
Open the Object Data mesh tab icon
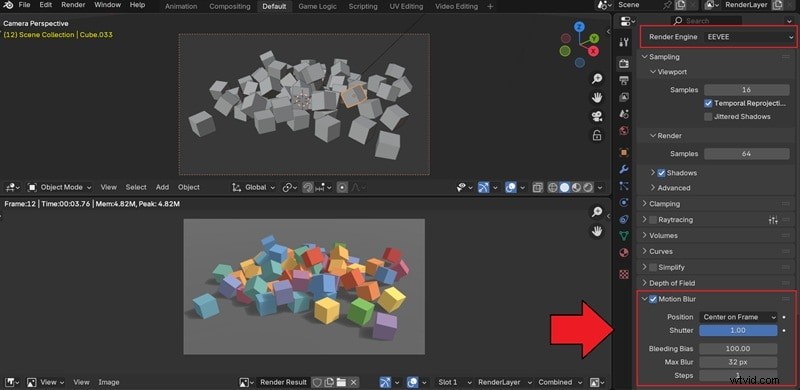[x=623, y=236]
